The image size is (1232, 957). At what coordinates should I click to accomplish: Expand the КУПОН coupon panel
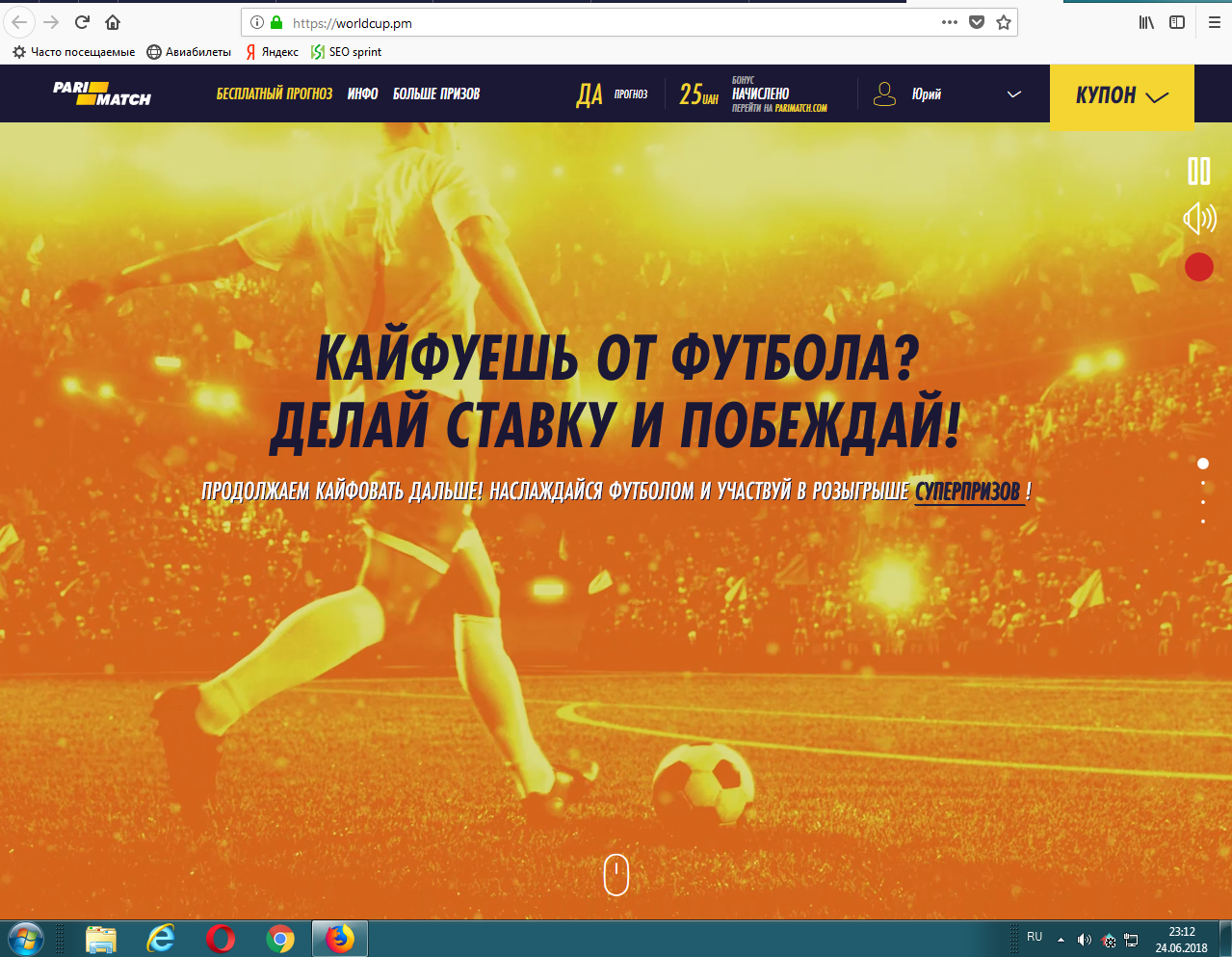tap(1121, 95)
